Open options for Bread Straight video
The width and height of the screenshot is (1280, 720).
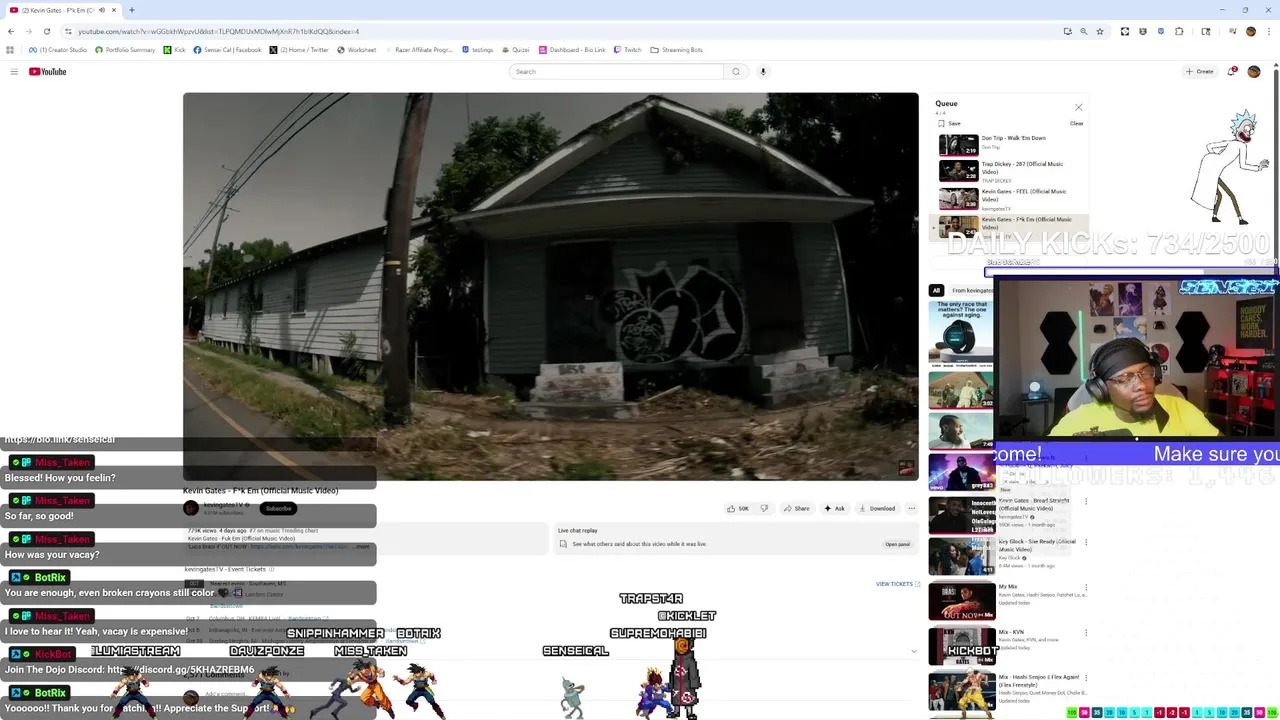point(1086,501)
